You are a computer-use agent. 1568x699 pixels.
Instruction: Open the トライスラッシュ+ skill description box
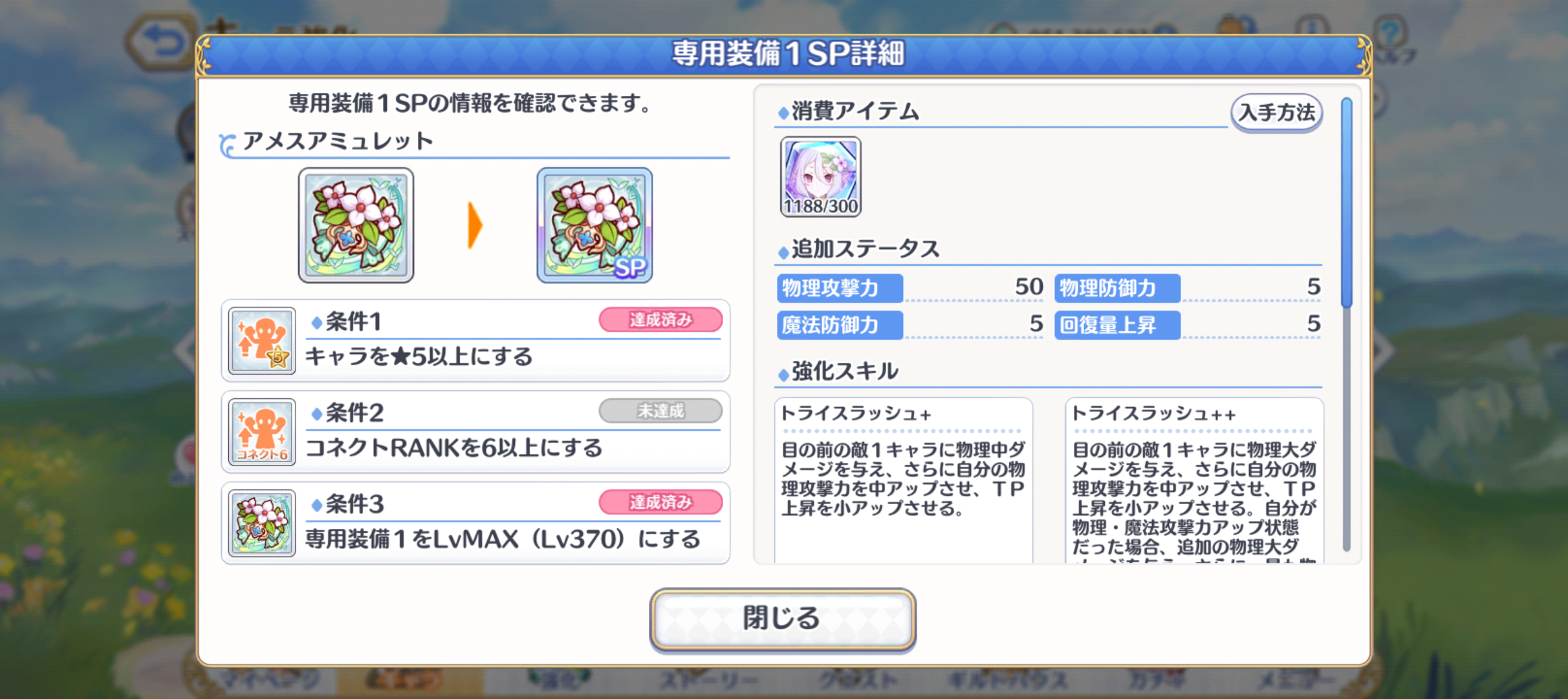pyautogui.click(x=903, y=480)
